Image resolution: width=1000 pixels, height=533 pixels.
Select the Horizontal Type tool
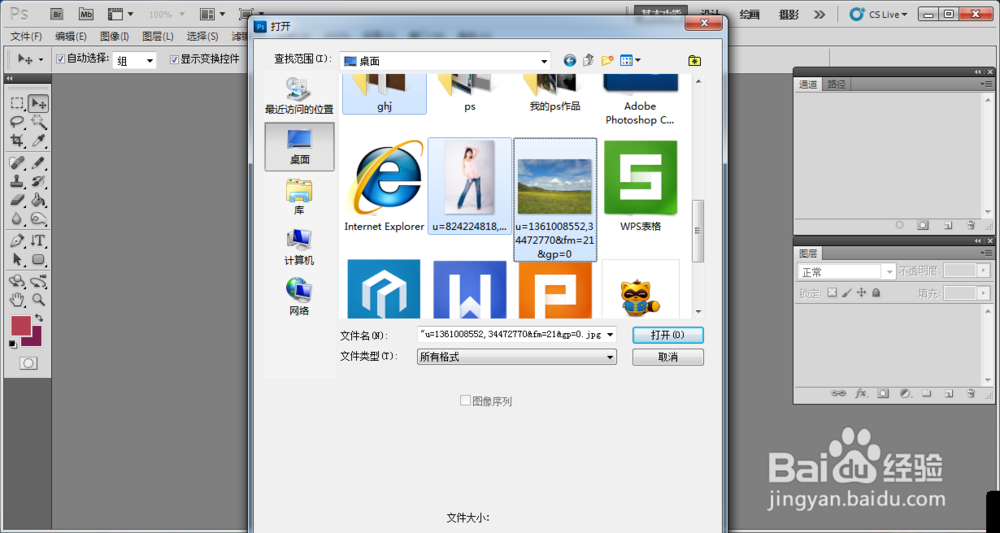coord(38,241)
